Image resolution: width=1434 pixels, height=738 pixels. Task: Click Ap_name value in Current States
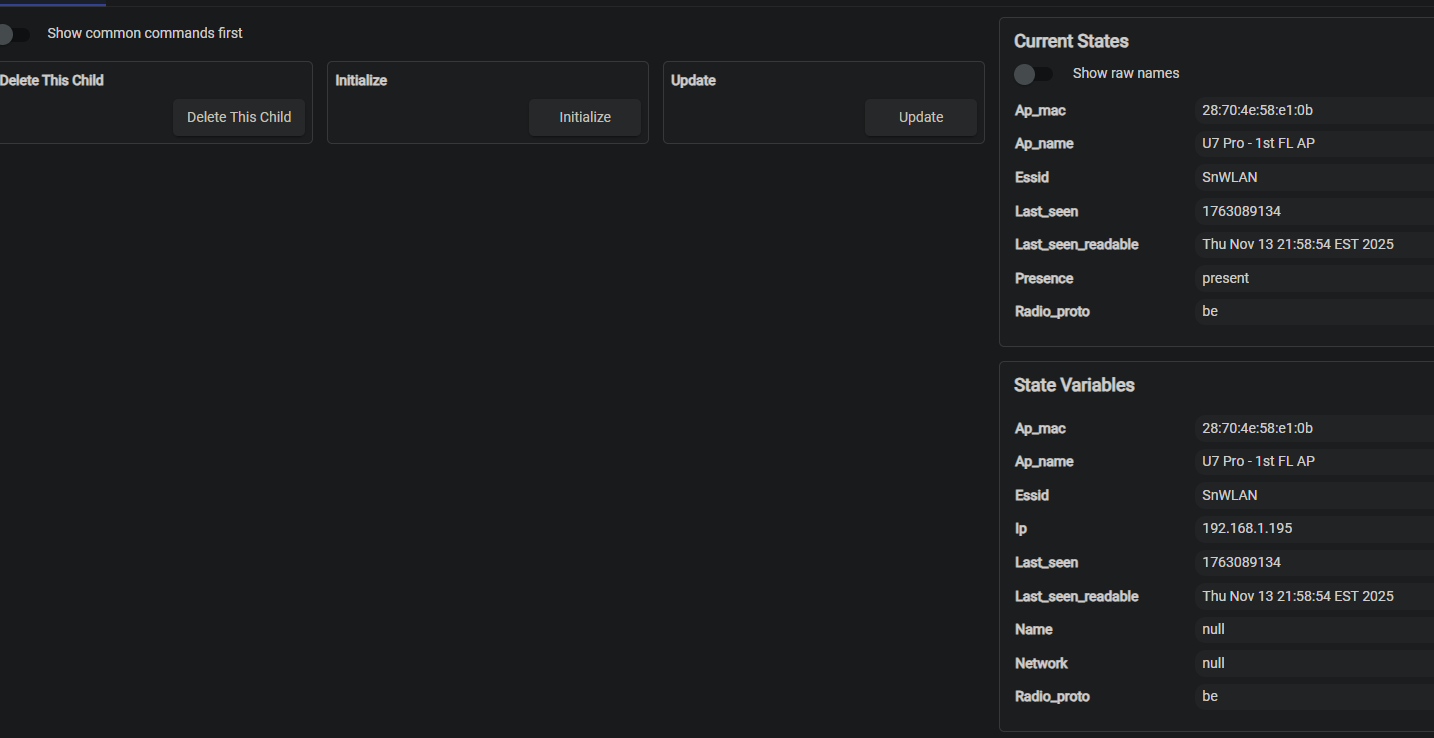click(1258, 144)
